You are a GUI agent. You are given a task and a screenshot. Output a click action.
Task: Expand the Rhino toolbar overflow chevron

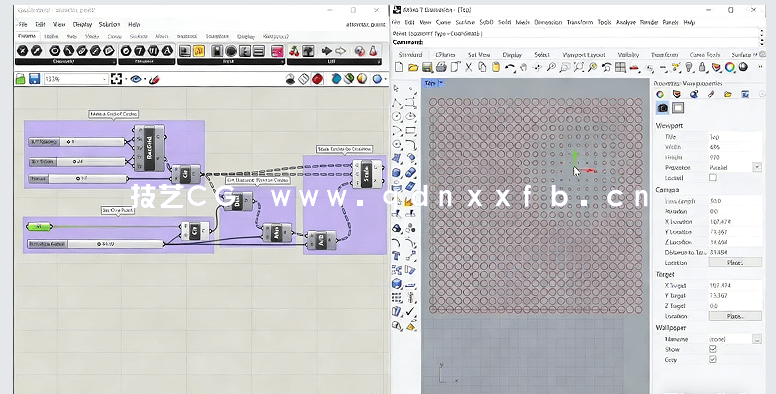tap(760, 67)
